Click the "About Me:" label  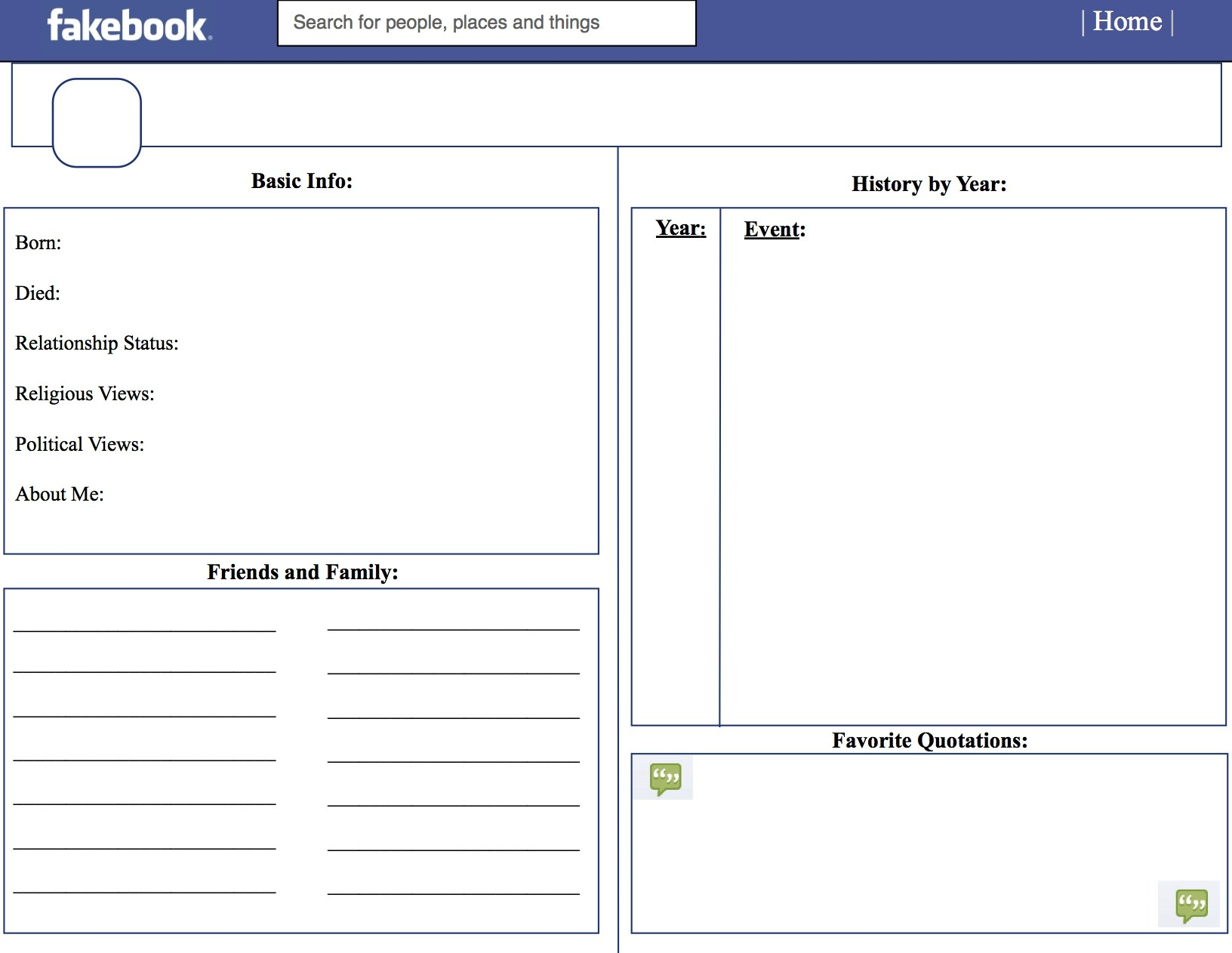pos(60,495)
